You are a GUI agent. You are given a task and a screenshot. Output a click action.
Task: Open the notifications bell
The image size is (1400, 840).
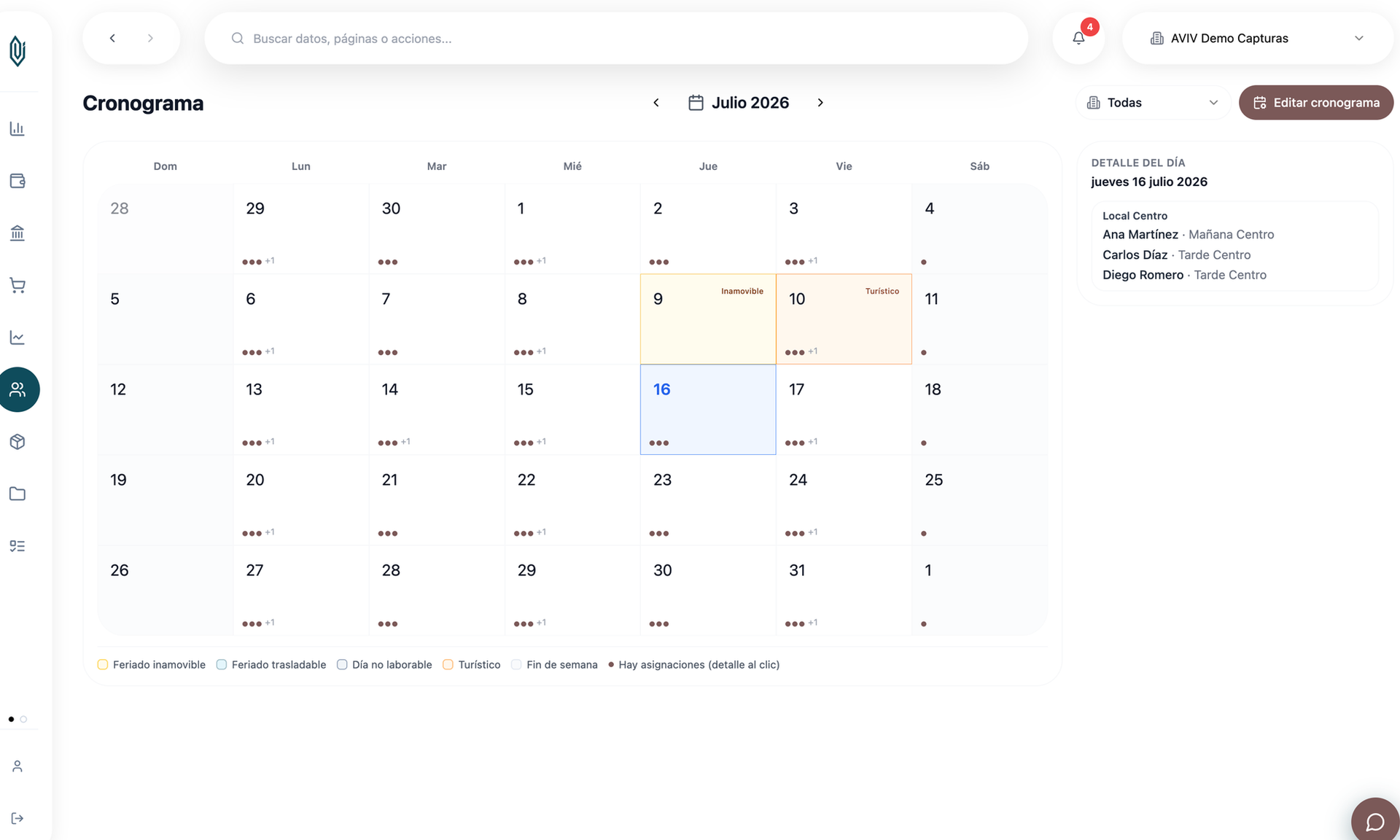click(1078, 38)
